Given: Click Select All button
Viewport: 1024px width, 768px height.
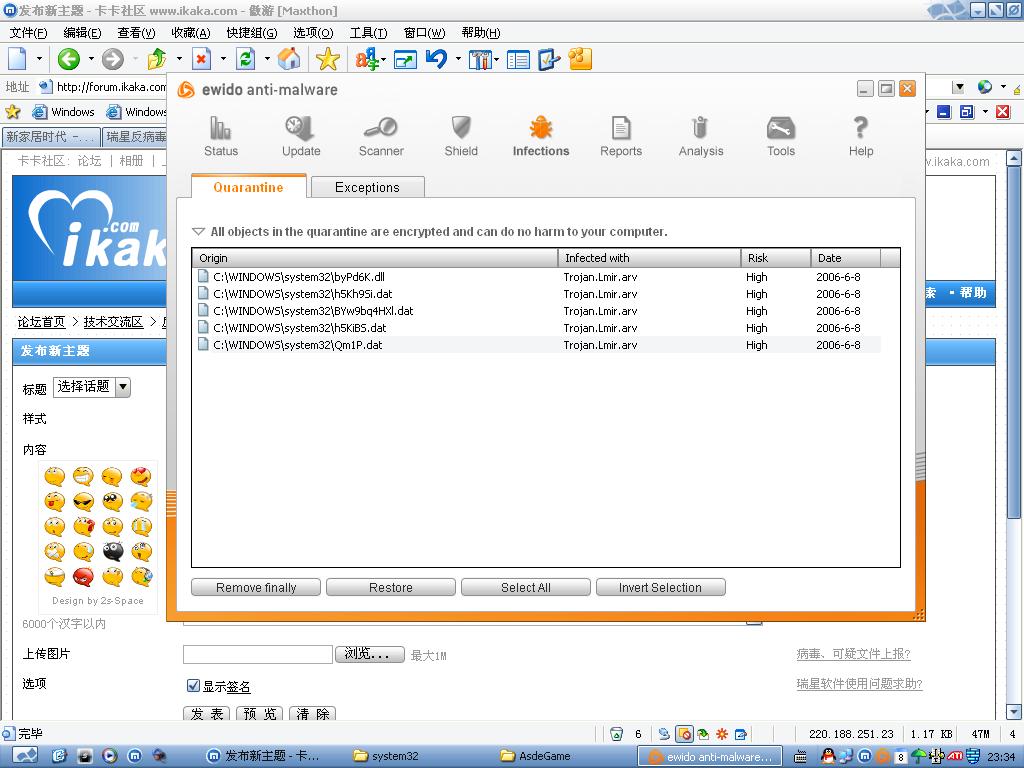Looking at the screenshot, I should (526, 588).
